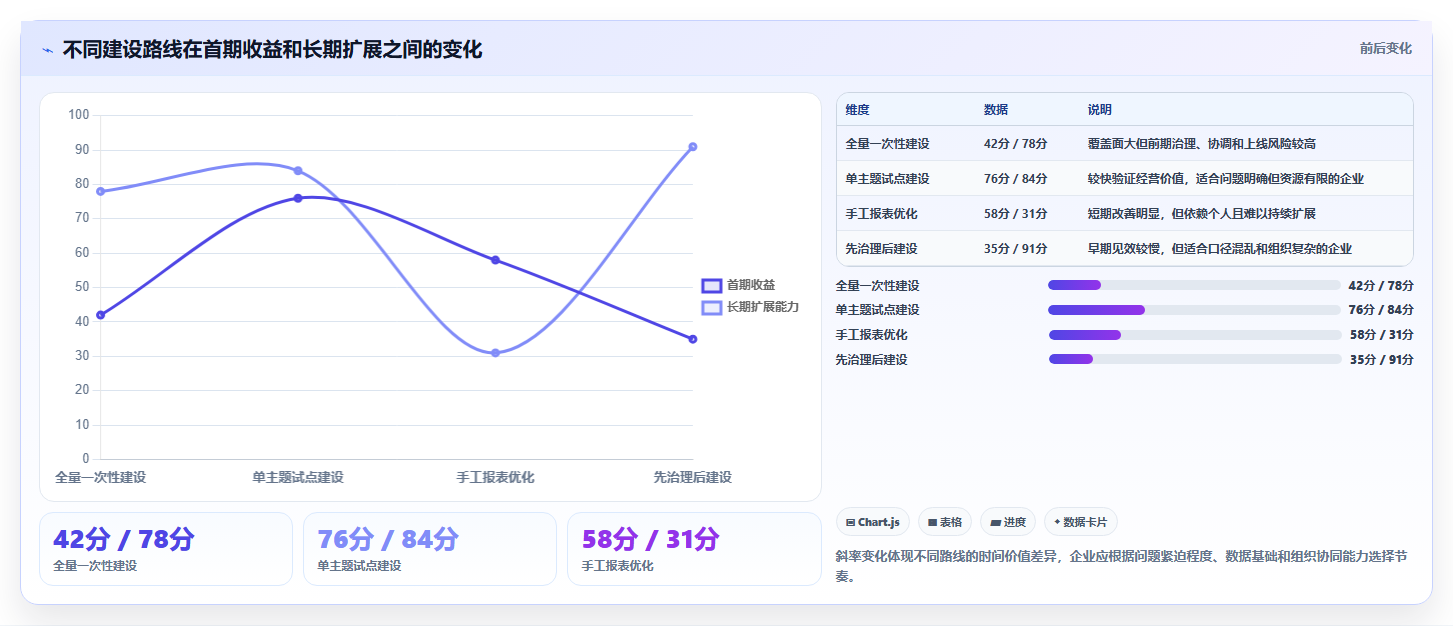Select the 表格 tag chip
The width and height of the screenshot is (1453, 626).
pos(944,522)
